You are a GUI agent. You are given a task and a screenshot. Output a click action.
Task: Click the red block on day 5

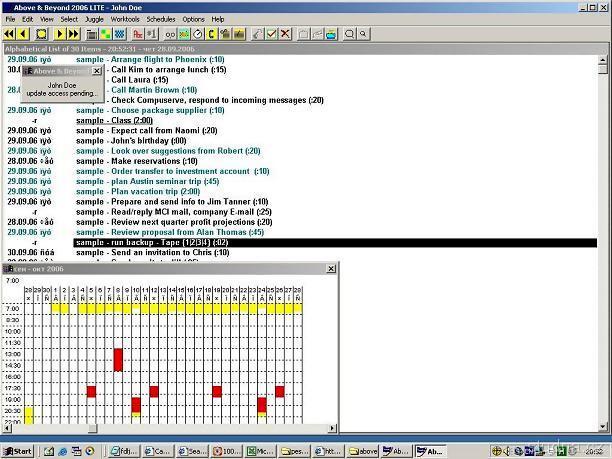point(91,391)
